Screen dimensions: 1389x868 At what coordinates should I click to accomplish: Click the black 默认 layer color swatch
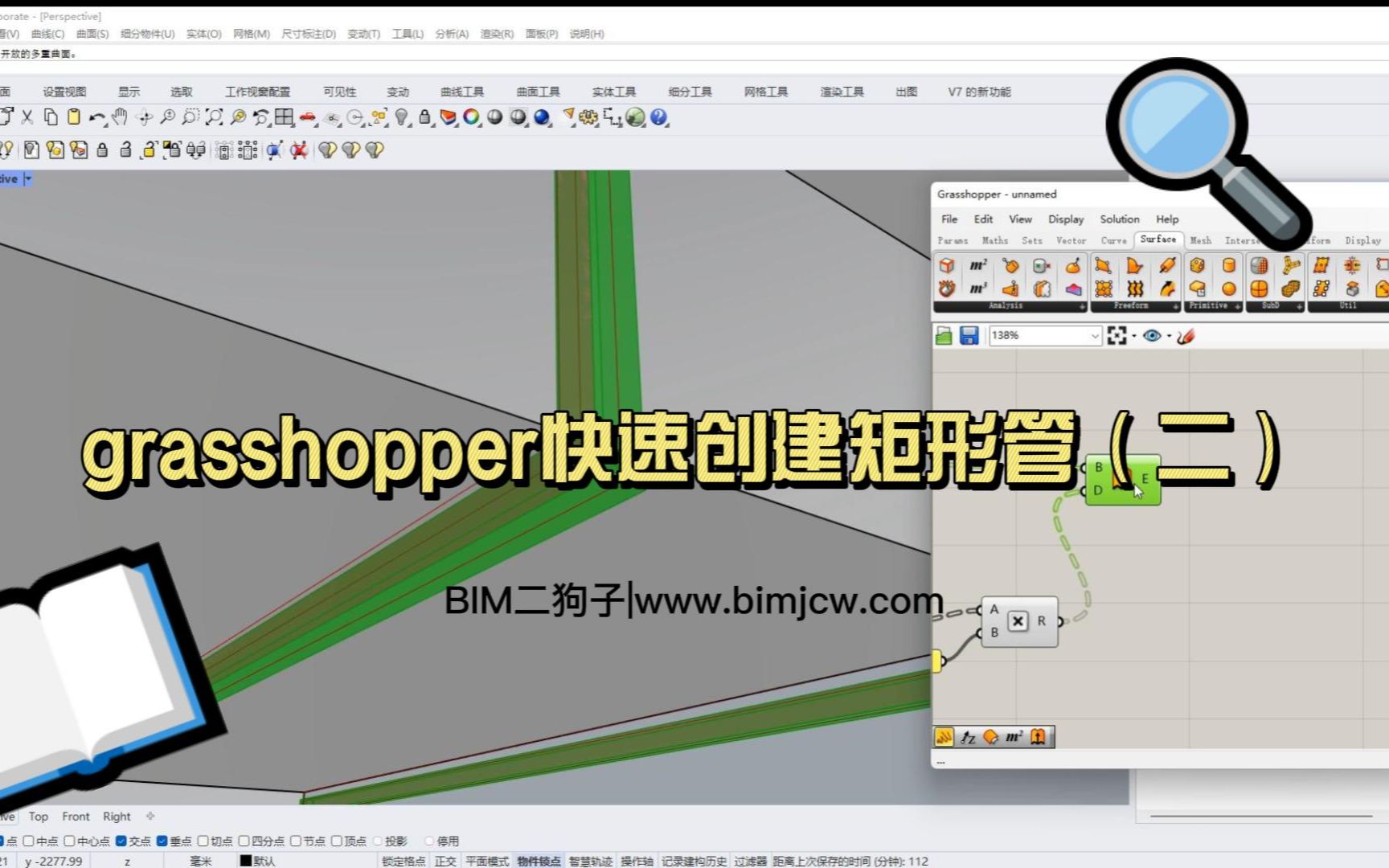click(x=246, y=861)
